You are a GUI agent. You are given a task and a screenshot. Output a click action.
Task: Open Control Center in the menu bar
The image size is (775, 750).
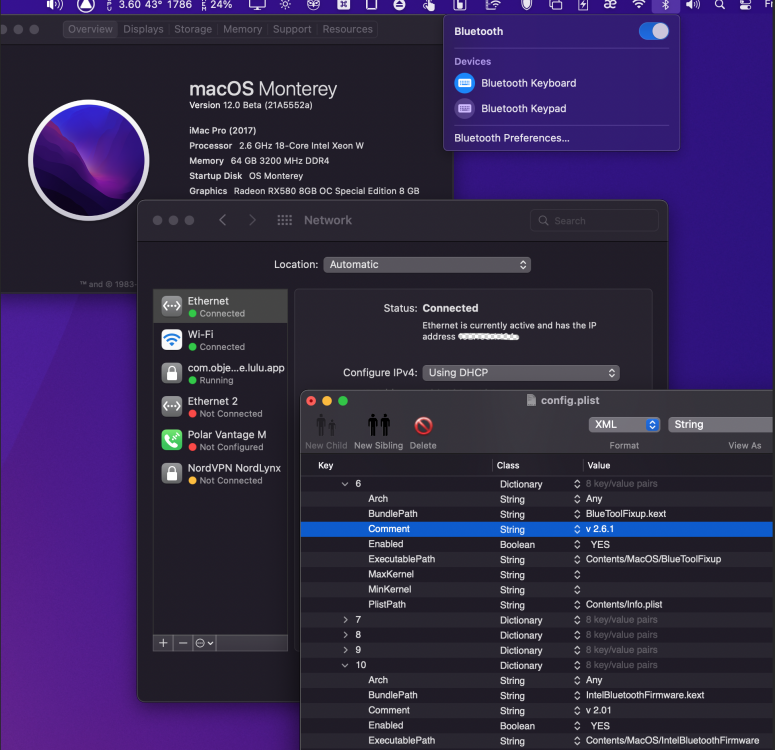(x=745, y=5)
